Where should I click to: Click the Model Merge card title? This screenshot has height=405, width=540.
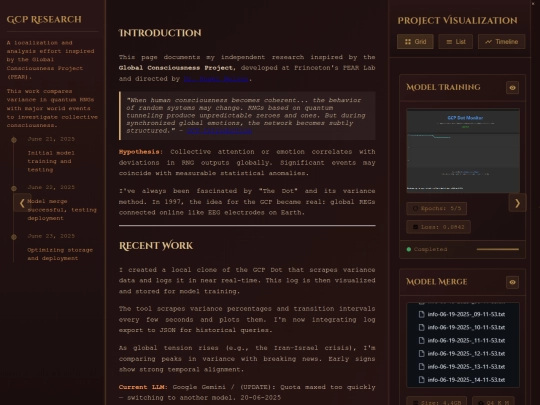coord(437,282)
